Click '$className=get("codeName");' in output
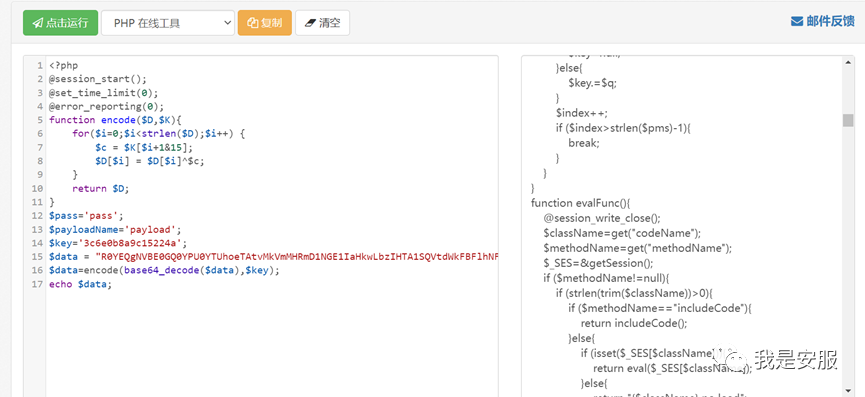Screen dimensions: 865x397 622,233
